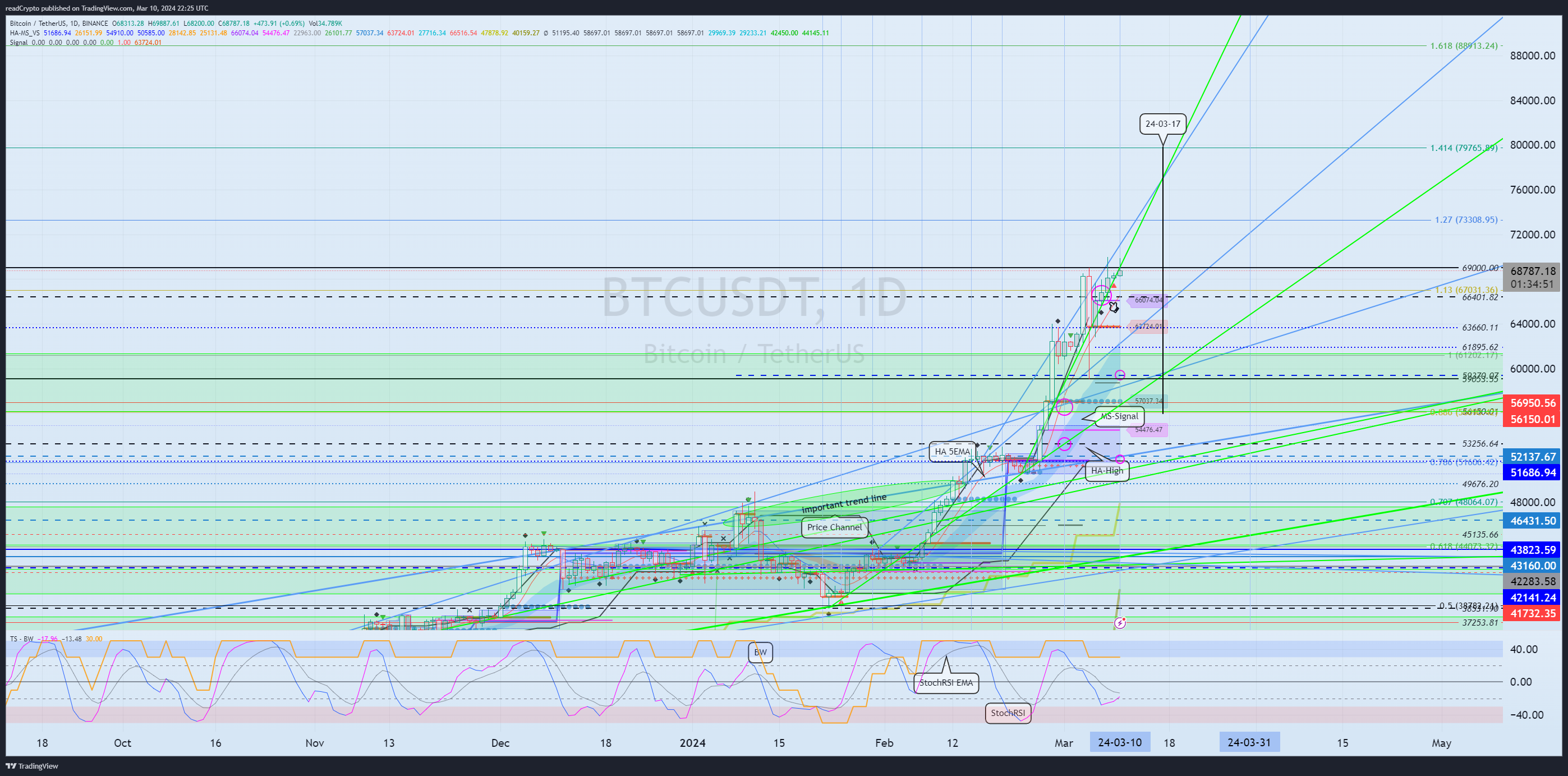Click the TS - BW oscillator legend name
The width and height of the screenshot is (1568, 776).
coord(21,639)
